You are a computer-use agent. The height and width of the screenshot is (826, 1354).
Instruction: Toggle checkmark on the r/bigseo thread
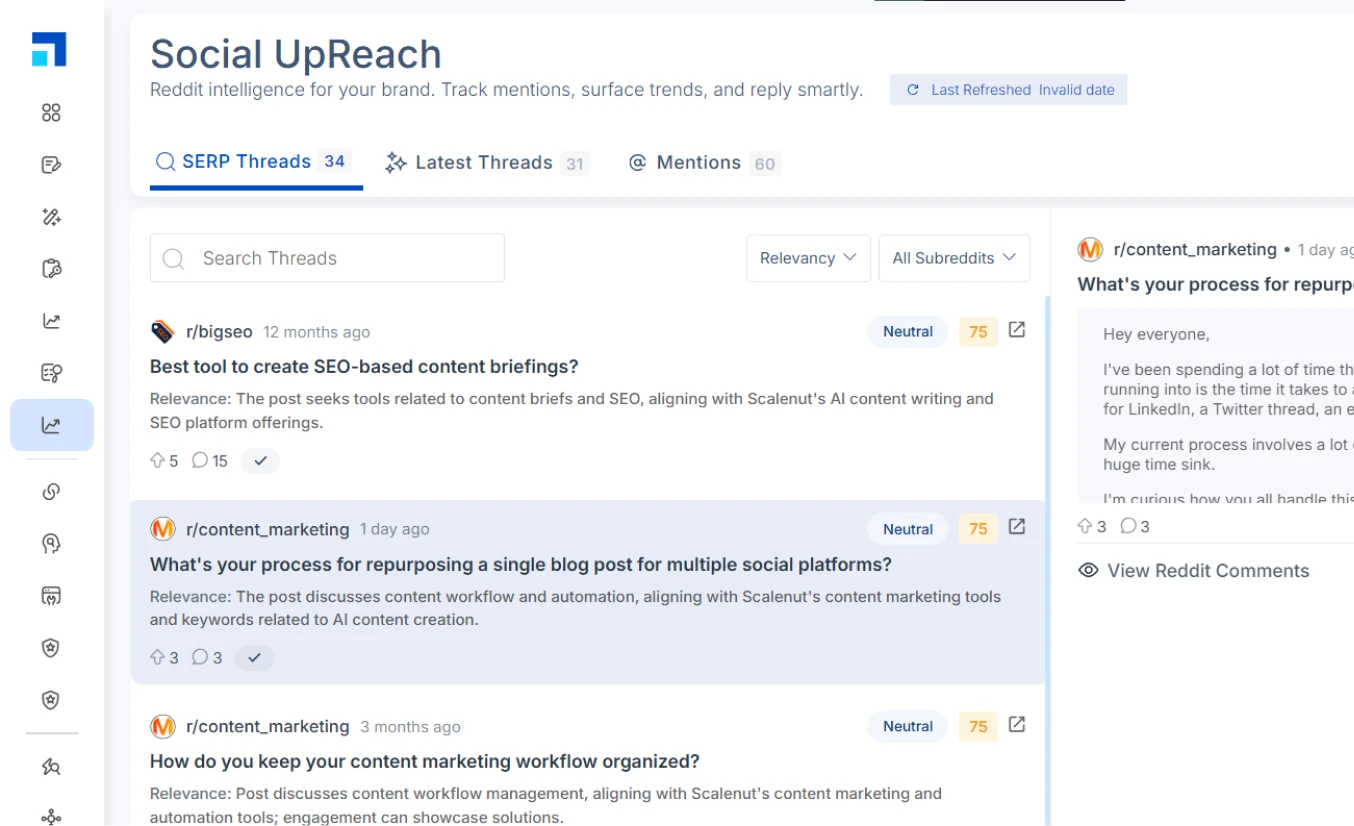[260, 460]
